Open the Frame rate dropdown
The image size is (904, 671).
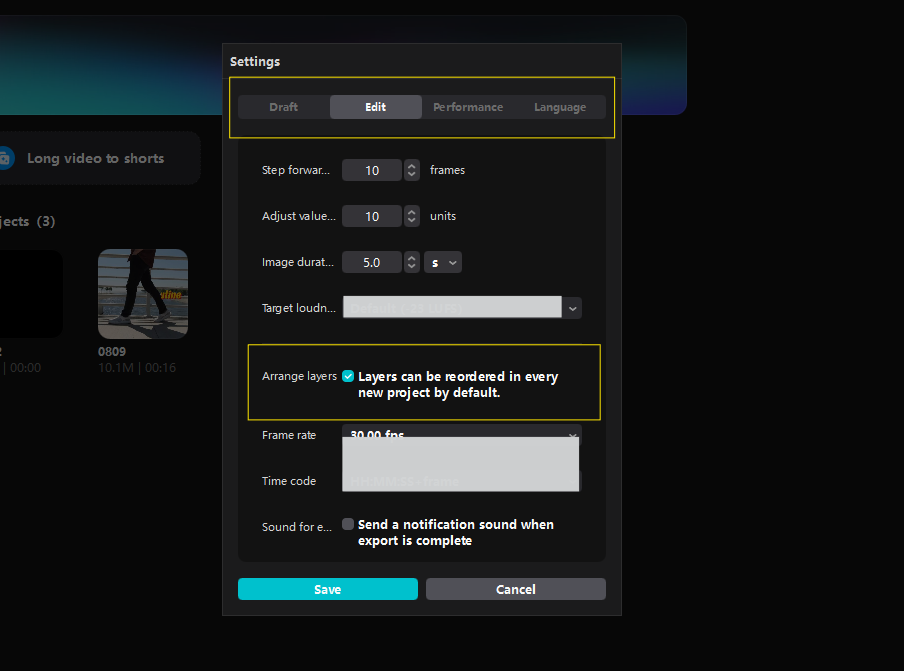click(x=572, y=435)
